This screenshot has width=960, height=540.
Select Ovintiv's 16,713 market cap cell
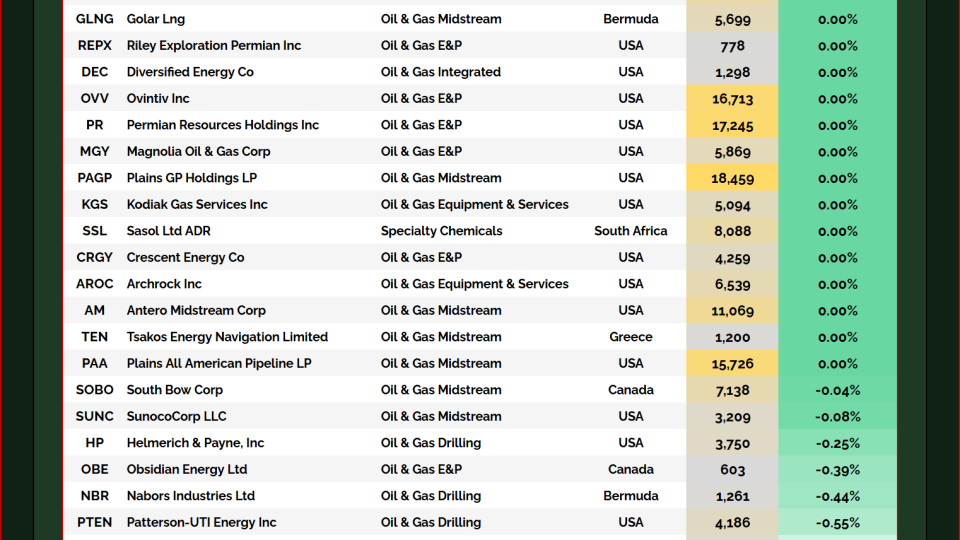click(x=732, y=99)
